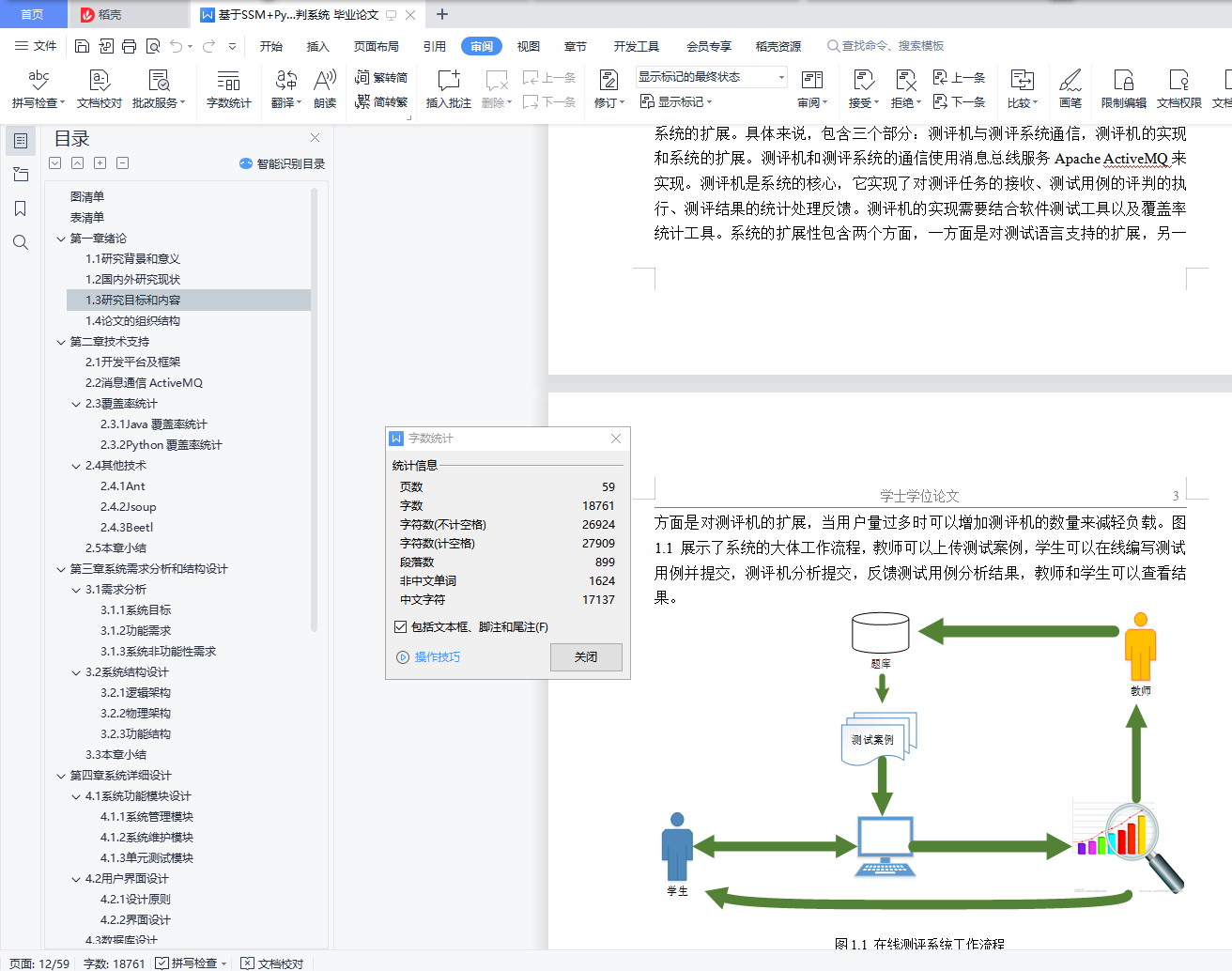Open the 翻译 translate tool
This screenshot has width=1232, height=971.
click(286, 89)
